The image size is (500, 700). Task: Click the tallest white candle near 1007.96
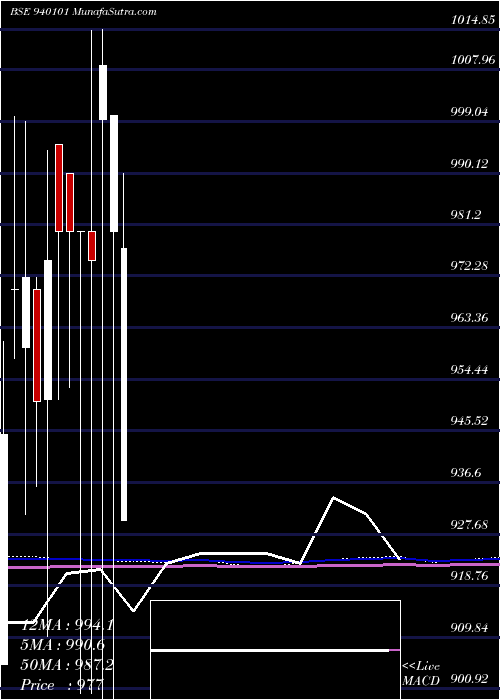coord(103,92)
